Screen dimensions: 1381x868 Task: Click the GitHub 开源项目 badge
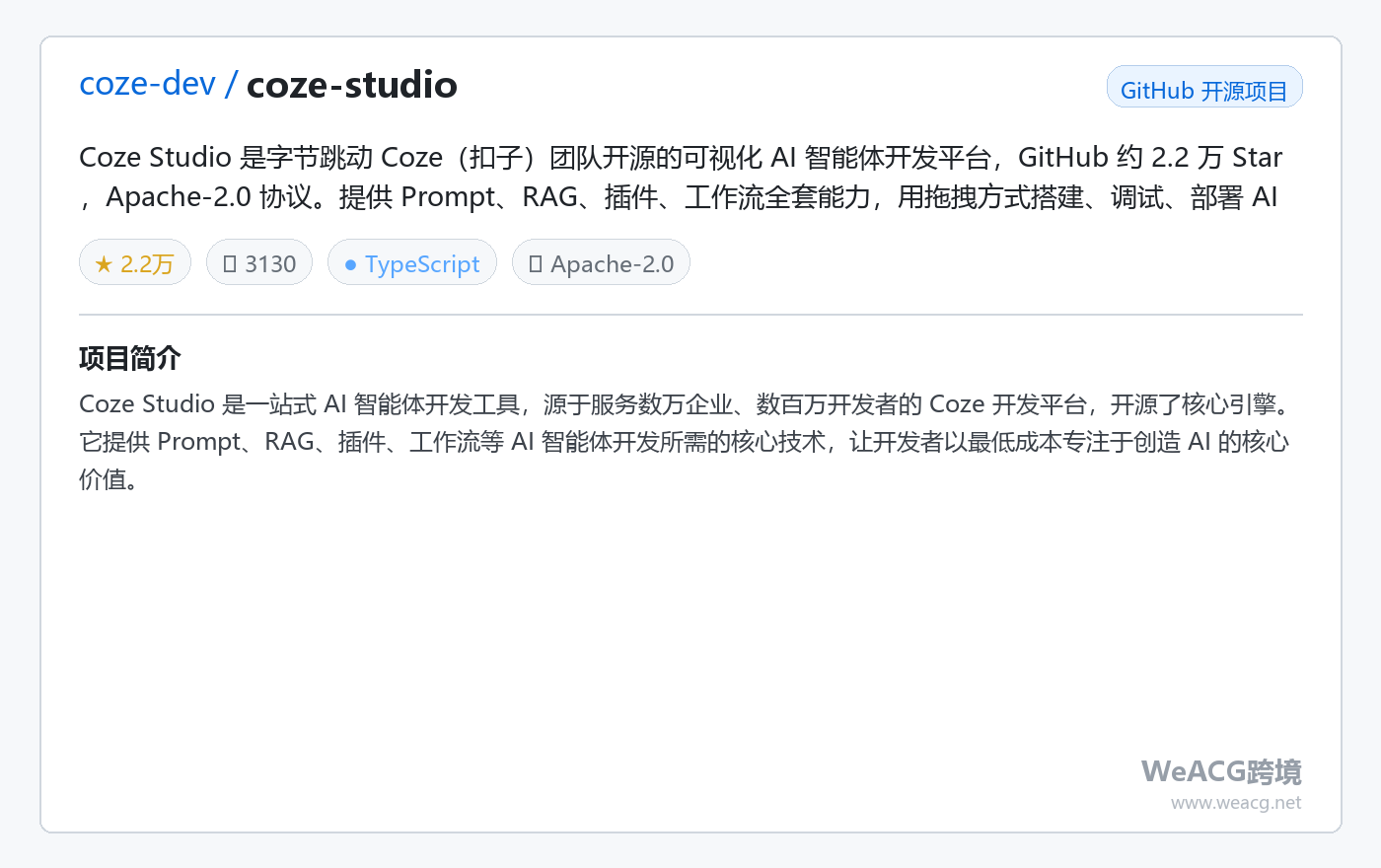pyautogui.click(x=1204, y=87)
